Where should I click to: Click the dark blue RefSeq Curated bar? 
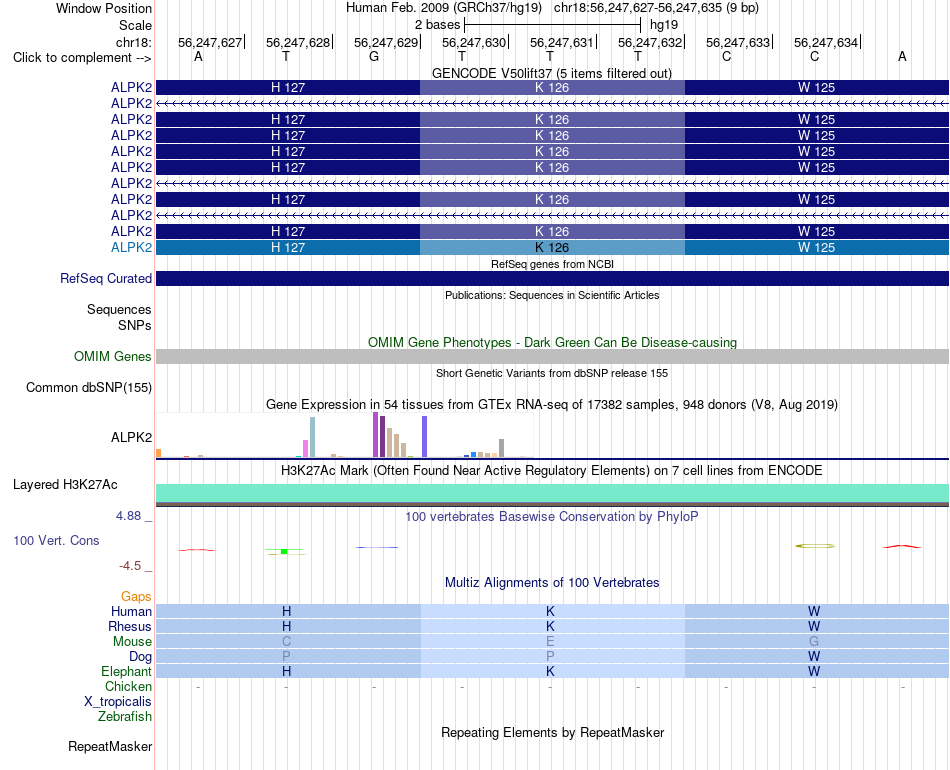552,279
